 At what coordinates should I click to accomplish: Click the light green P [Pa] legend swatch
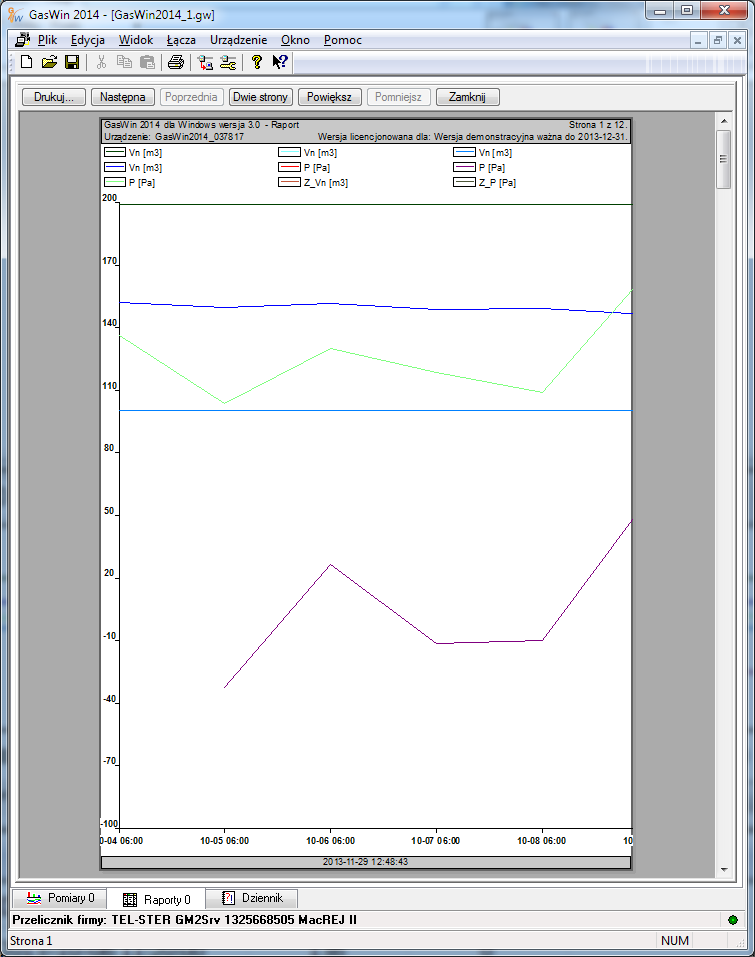[115, 182]
